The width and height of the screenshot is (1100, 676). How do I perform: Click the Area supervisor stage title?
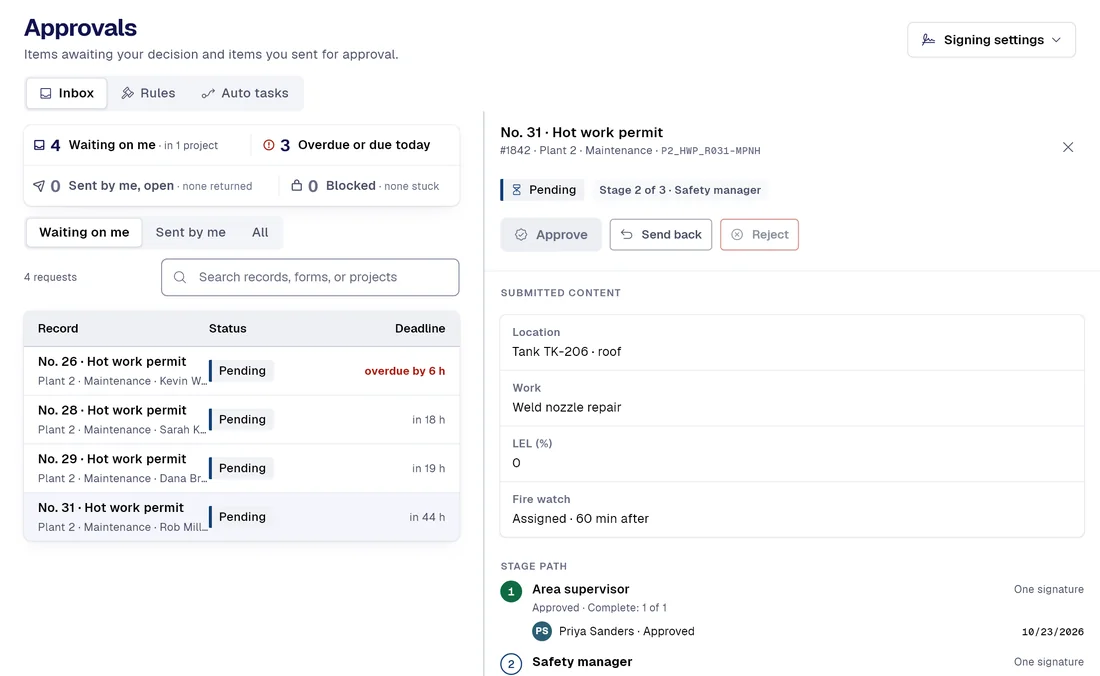pos(580,589)
